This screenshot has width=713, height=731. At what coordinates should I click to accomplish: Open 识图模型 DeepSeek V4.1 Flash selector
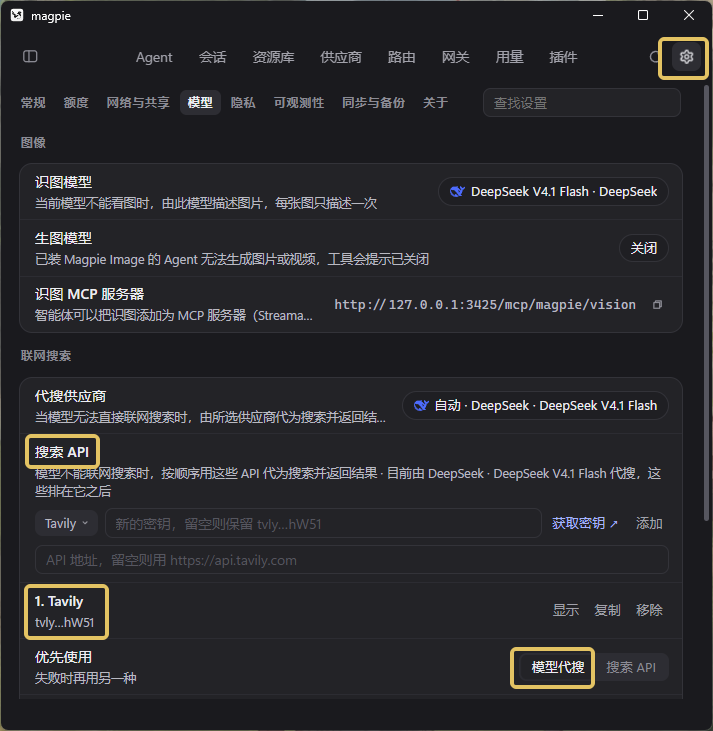click(x=553, y=192)
